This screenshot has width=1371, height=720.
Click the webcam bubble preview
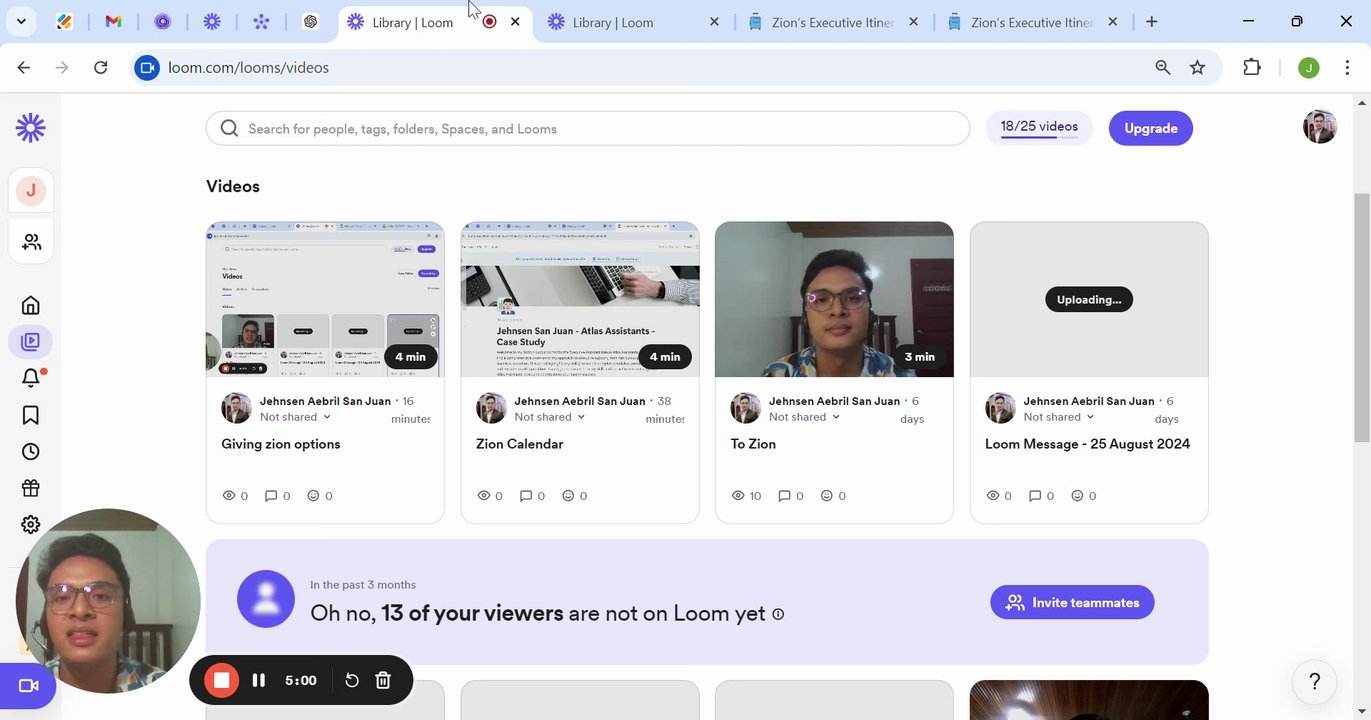tap(108, 601)
